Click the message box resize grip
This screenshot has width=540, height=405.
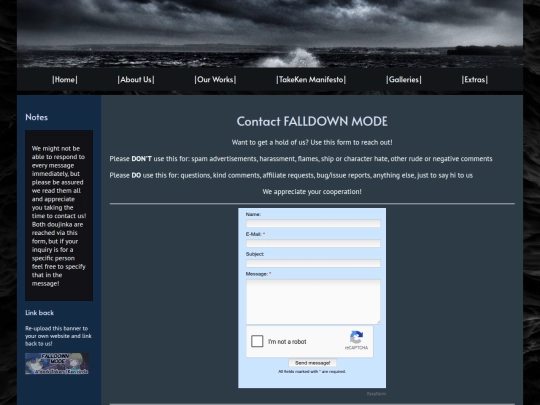coord(378,322)
